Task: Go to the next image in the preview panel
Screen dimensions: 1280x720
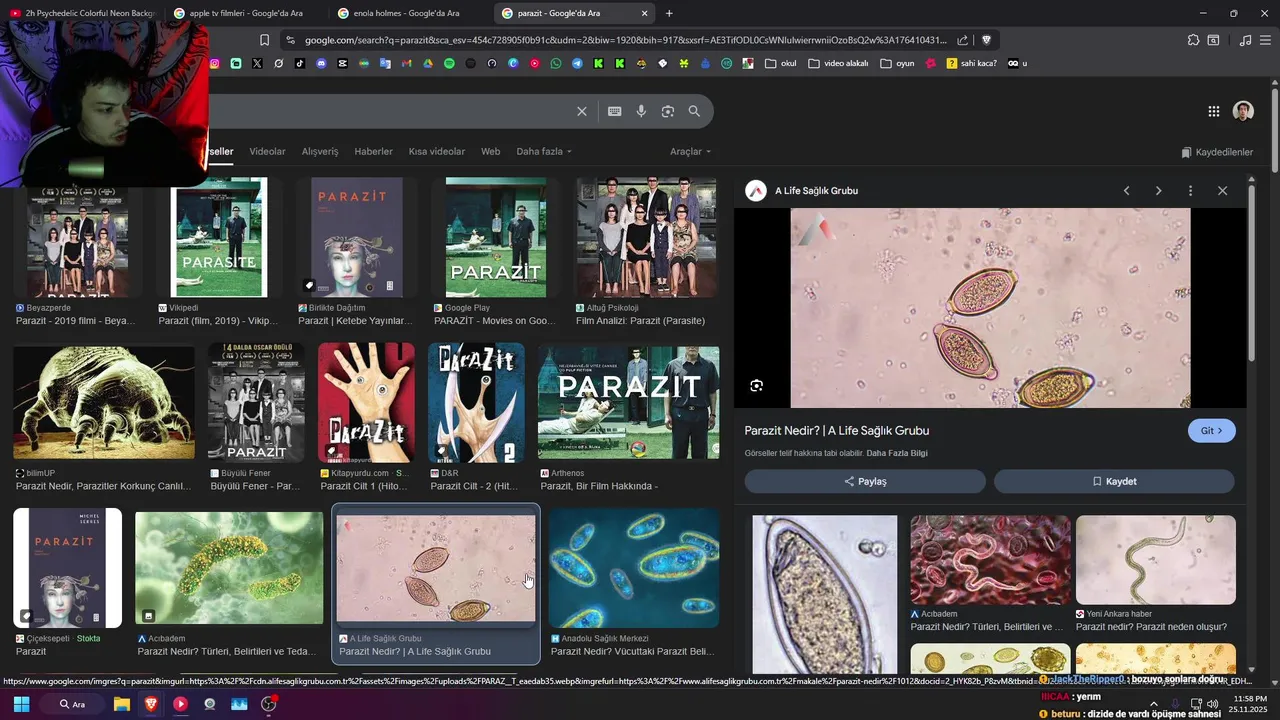Action: [x=1158, y=190]
